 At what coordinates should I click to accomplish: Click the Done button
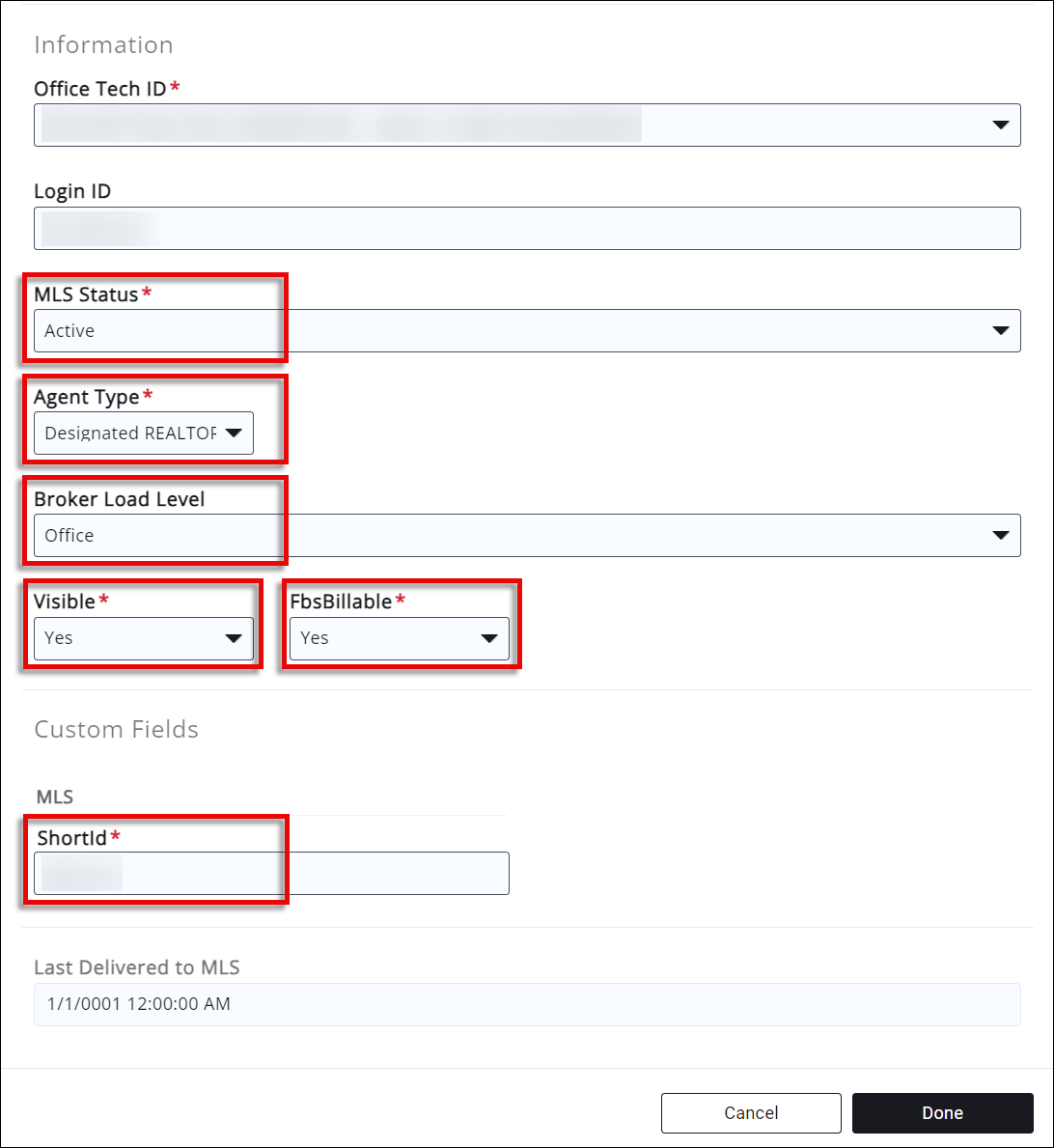pos(942,1113)
